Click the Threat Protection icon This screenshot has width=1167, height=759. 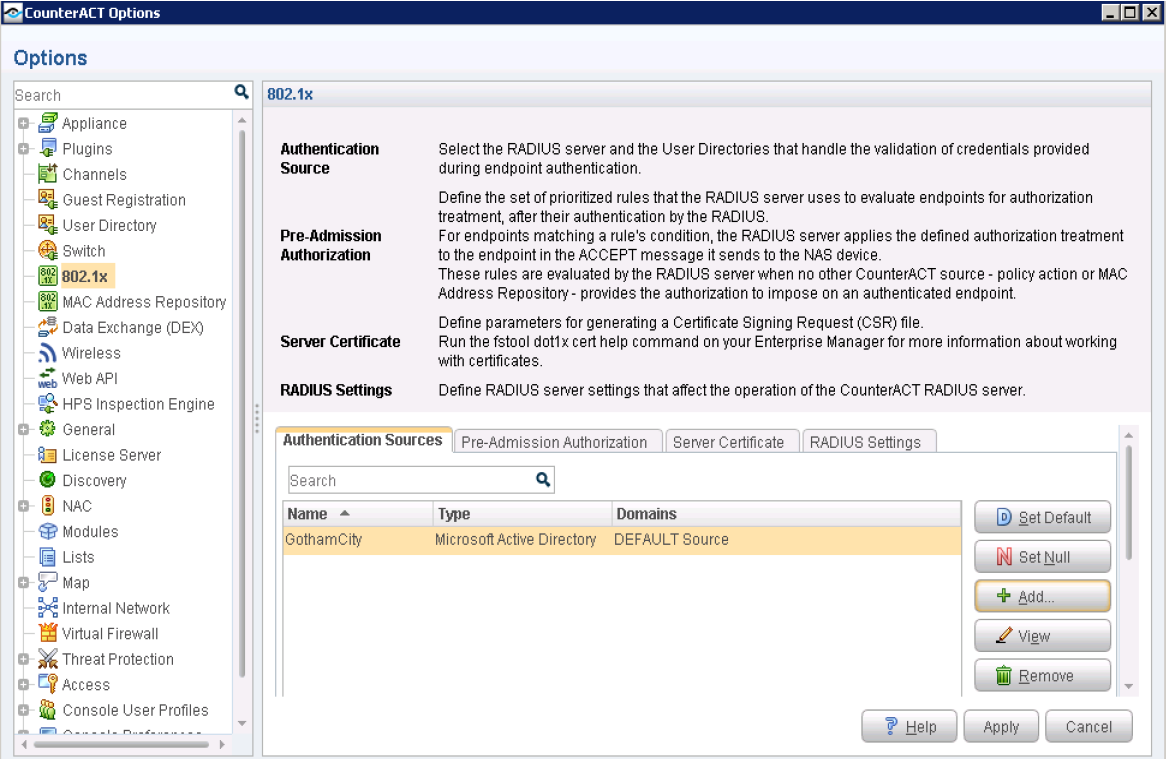point(48,659)
